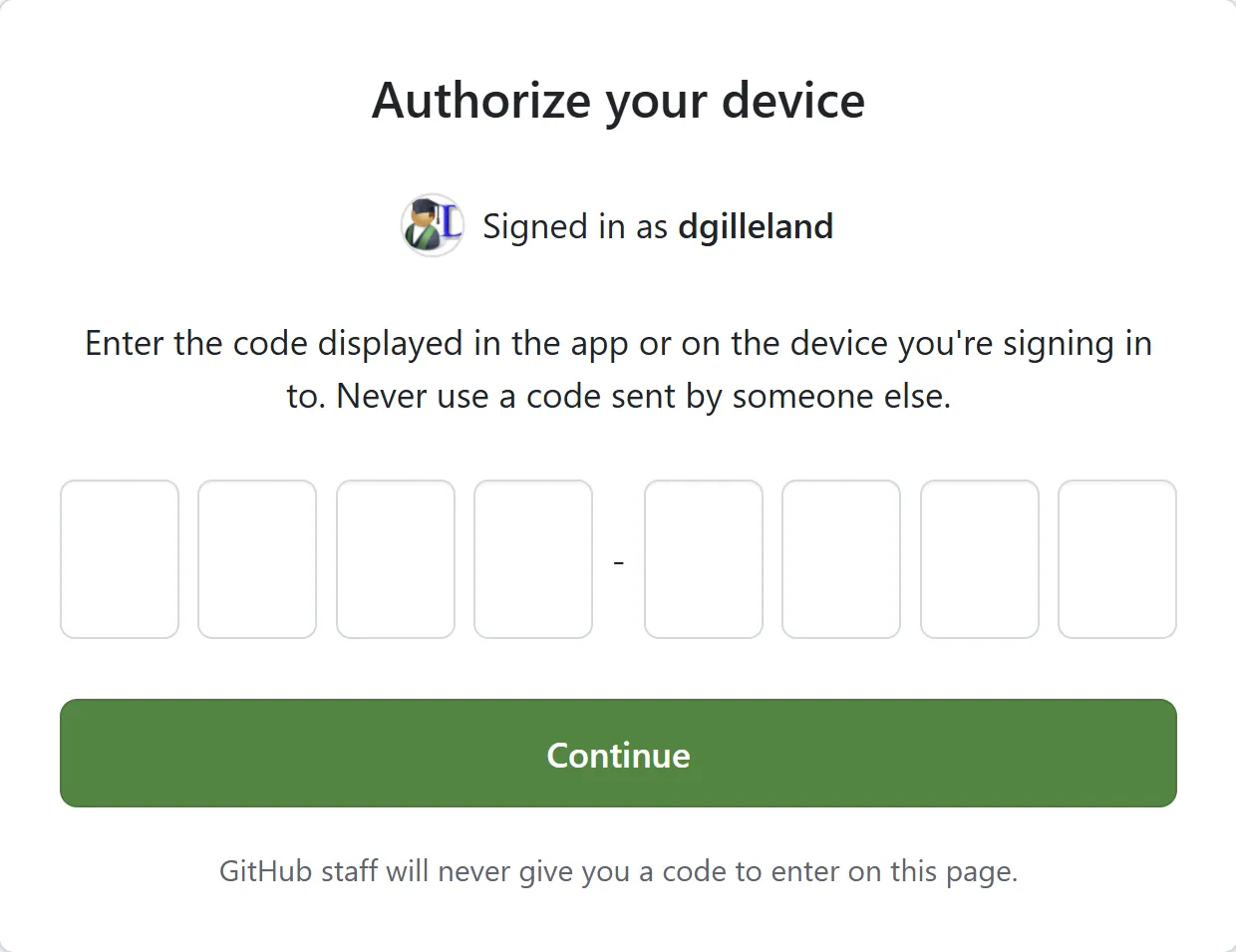Click the second code entry box

pos(257,558)
